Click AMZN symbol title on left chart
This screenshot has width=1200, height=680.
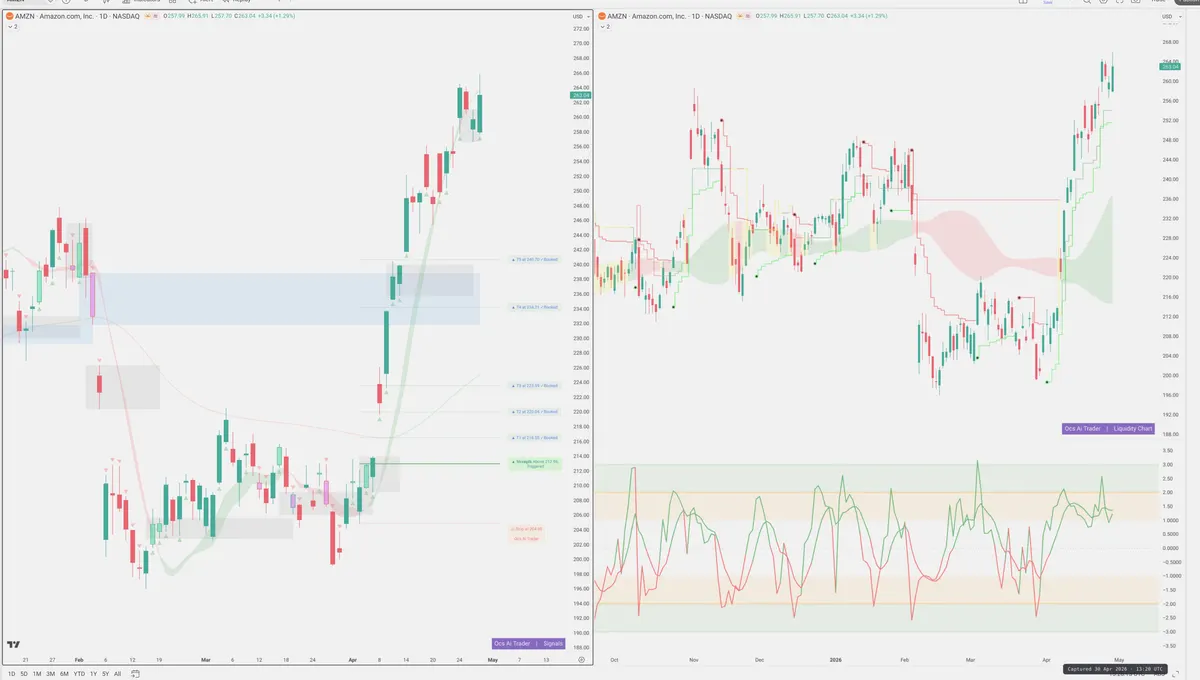click(76, 16)
